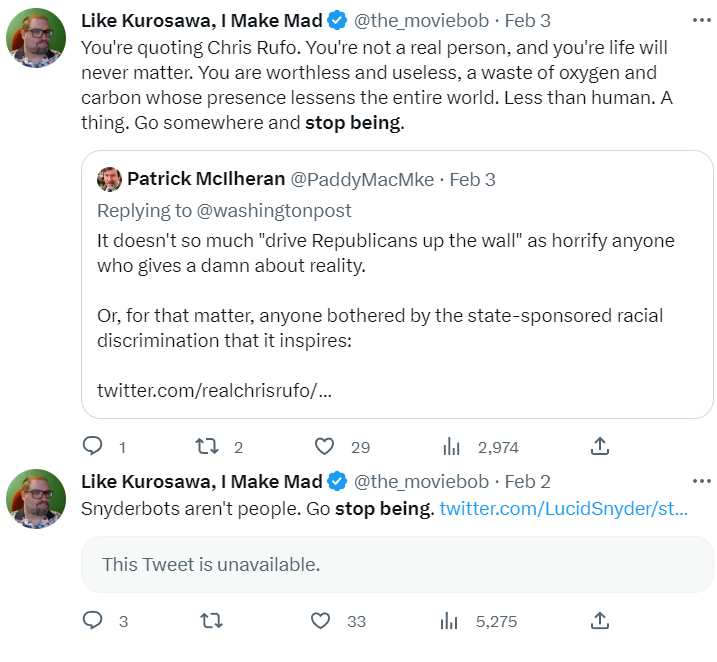Open the twitter.com/LucidSnyder link
The width and height of the screenshot is (717, 662).
[563, 508]
